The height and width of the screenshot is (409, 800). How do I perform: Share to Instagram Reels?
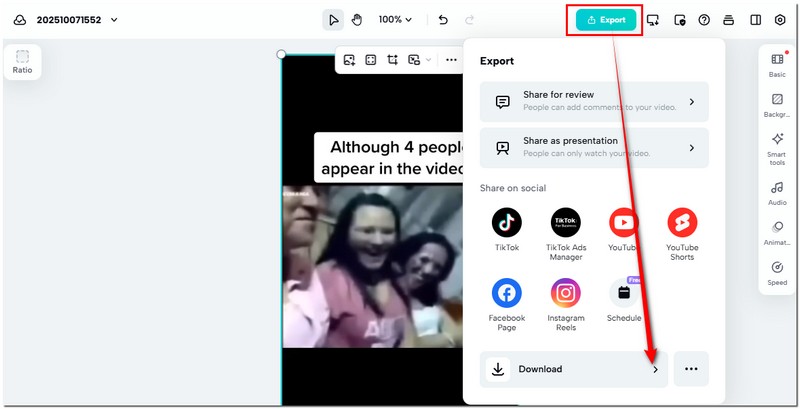click(565, 293)
